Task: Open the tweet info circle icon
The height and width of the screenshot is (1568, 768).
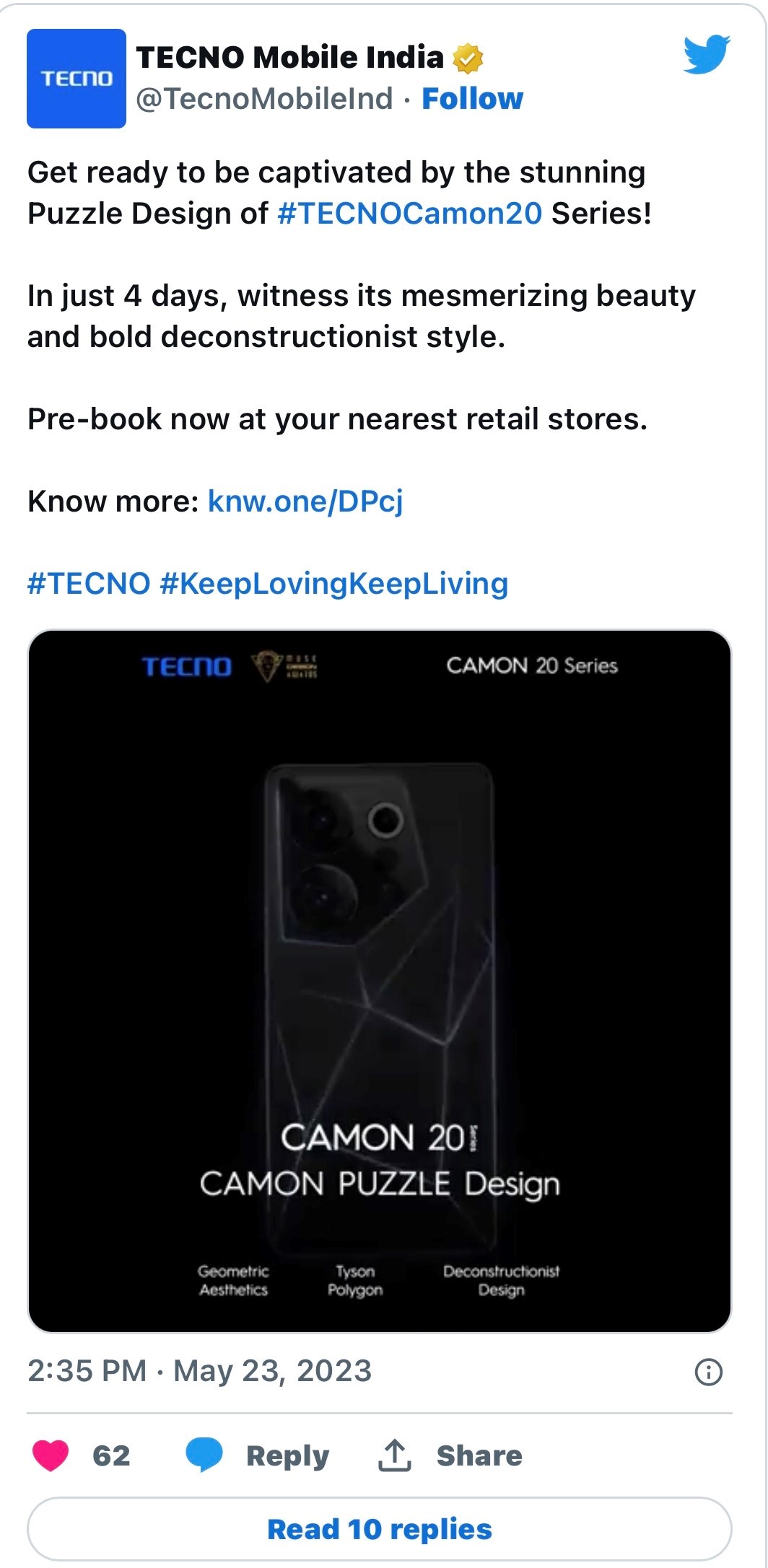Action: click(x=708, y=1372)
